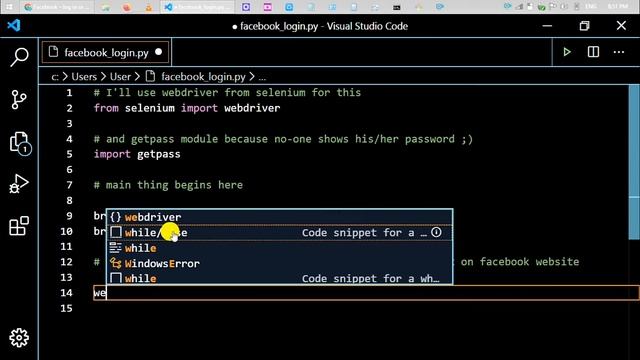
Task: Click the editor vertical scrollbar thumb
Action: pyautogui.click(x=634, y=162)
